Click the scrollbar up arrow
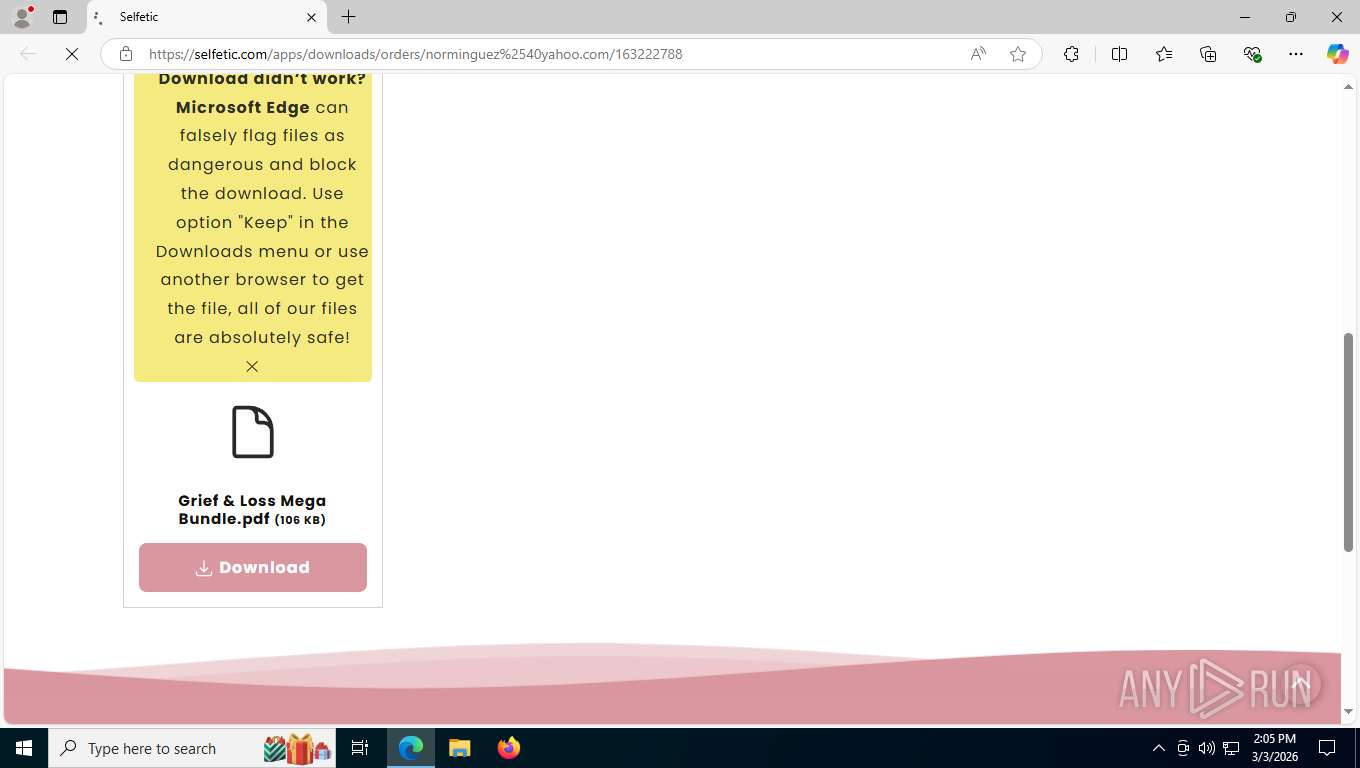This screenshot has height=768, width=1360. [1348, 87]
